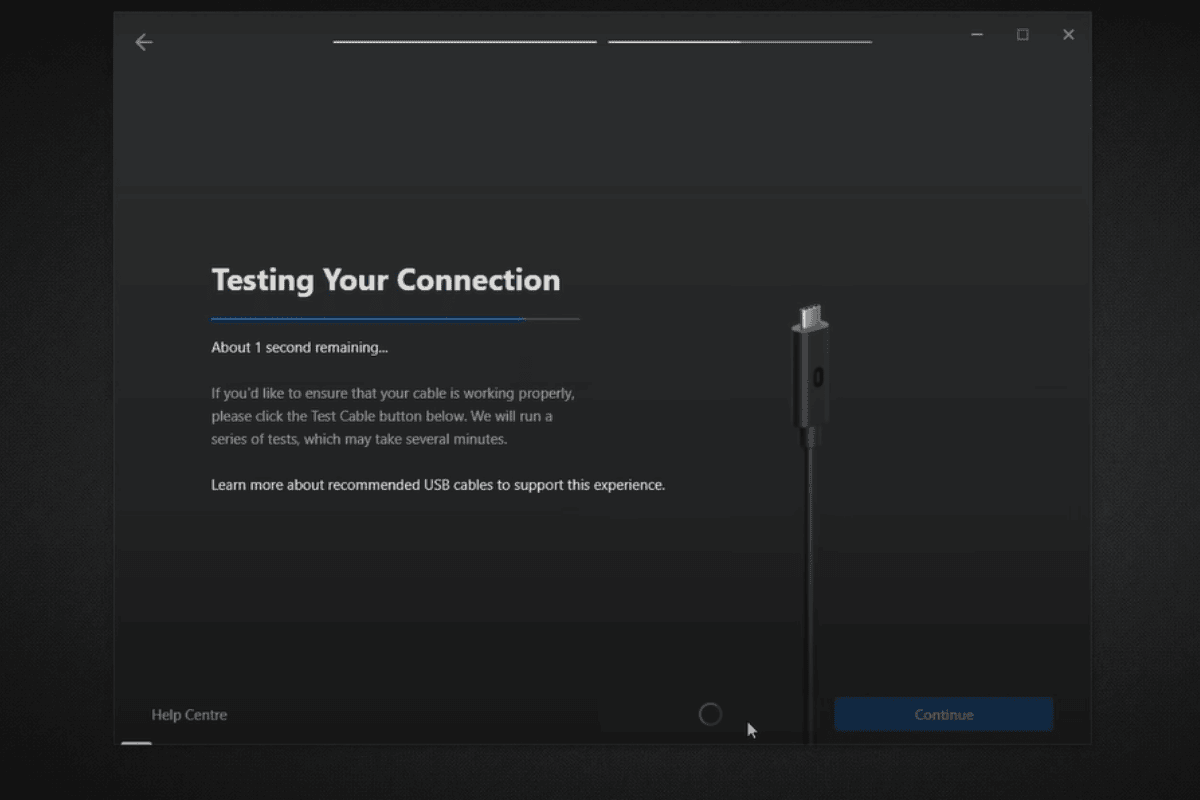Click the loading spinner circle
Screen dimensions: 1200x800
(710, 714)
